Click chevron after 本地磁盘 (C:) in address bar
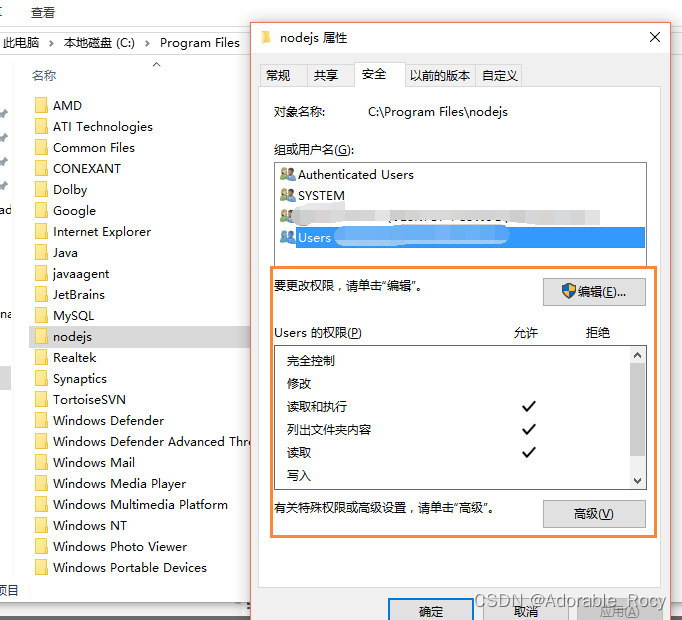682x620 pixels. tap(147, 44)
